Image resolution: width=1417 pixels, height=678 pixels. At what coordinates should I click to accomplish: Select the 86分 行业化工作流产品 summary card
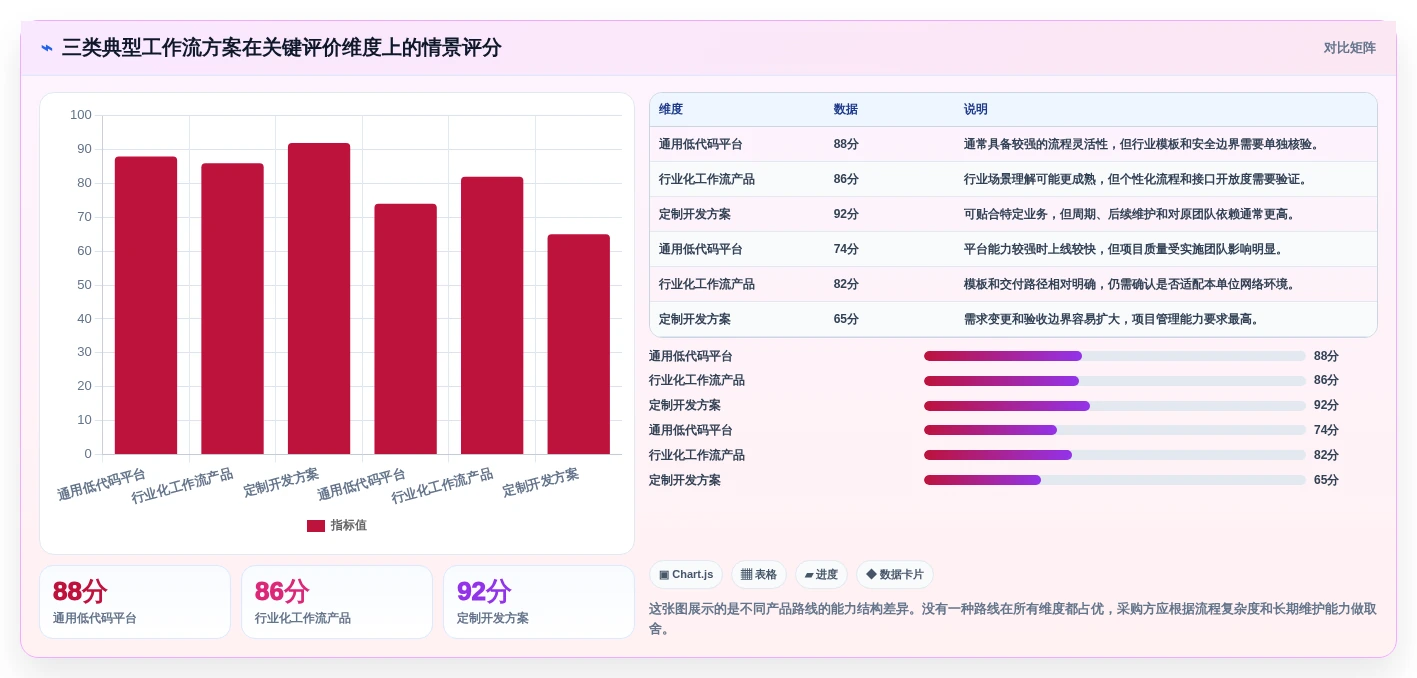[337, 602]
